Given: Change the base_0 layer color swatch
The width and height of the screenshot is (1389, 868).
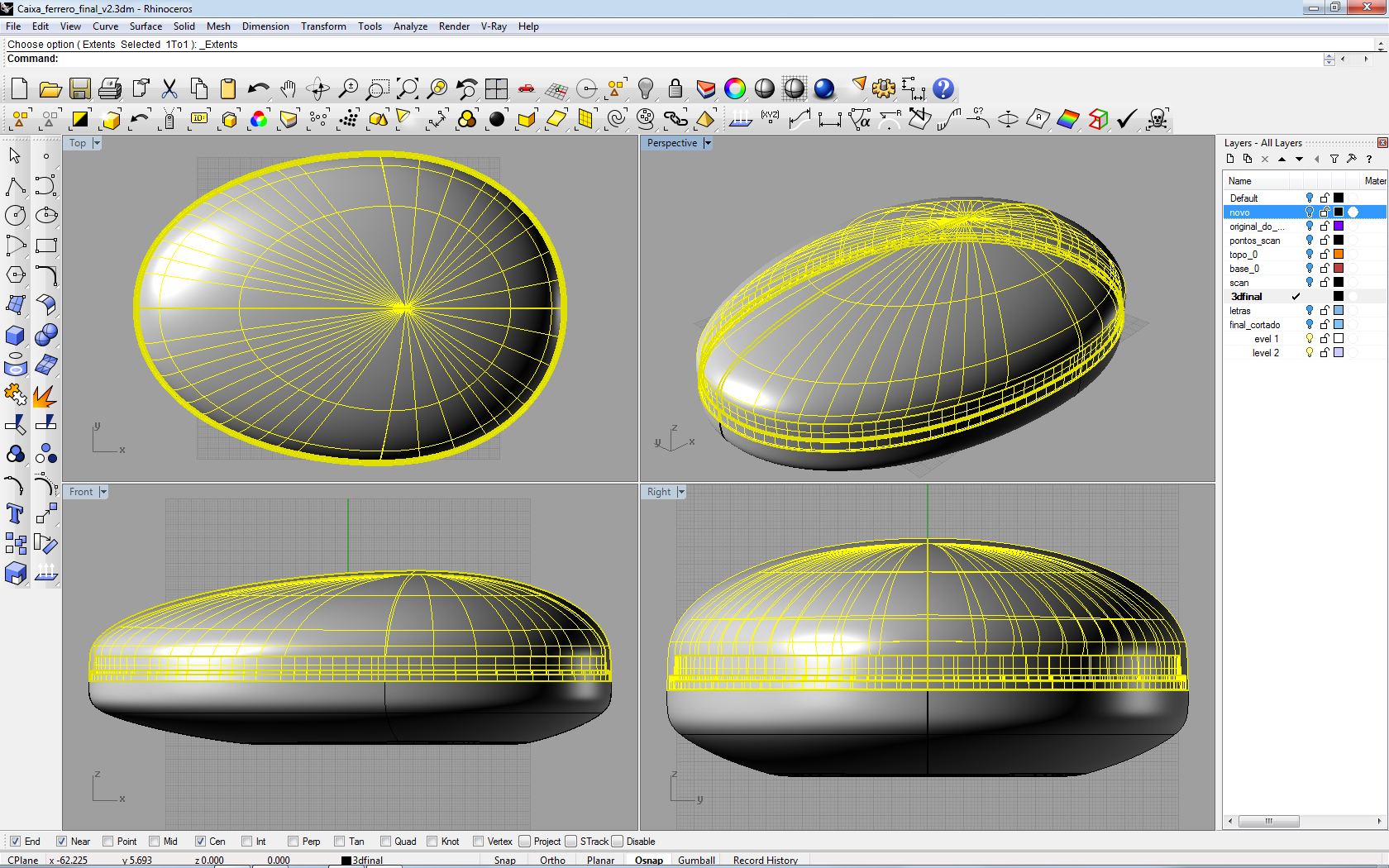Looking at the screenshot, I should click(x=1339, y=269).
